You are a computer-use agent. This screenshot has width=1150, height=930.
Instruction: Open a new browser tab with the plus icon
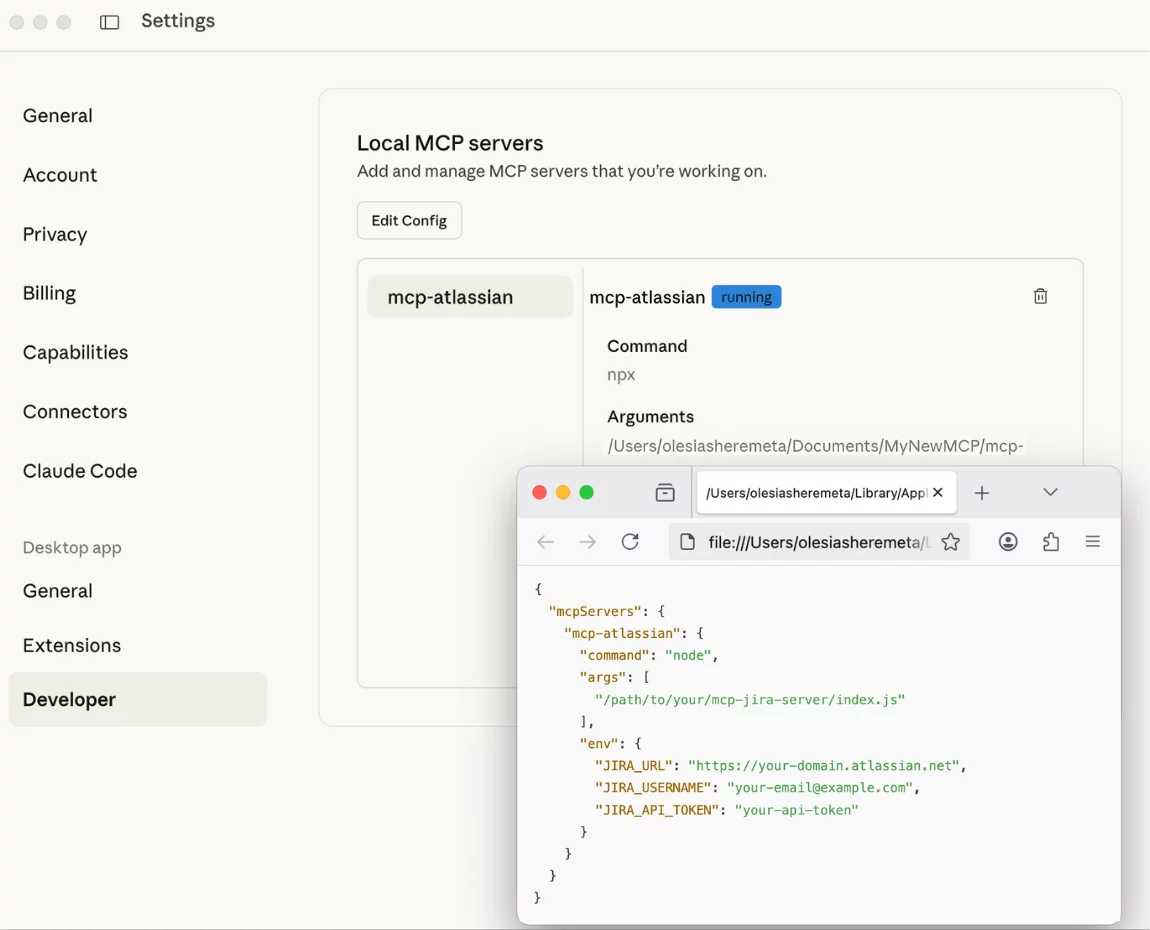click(981, 492)
